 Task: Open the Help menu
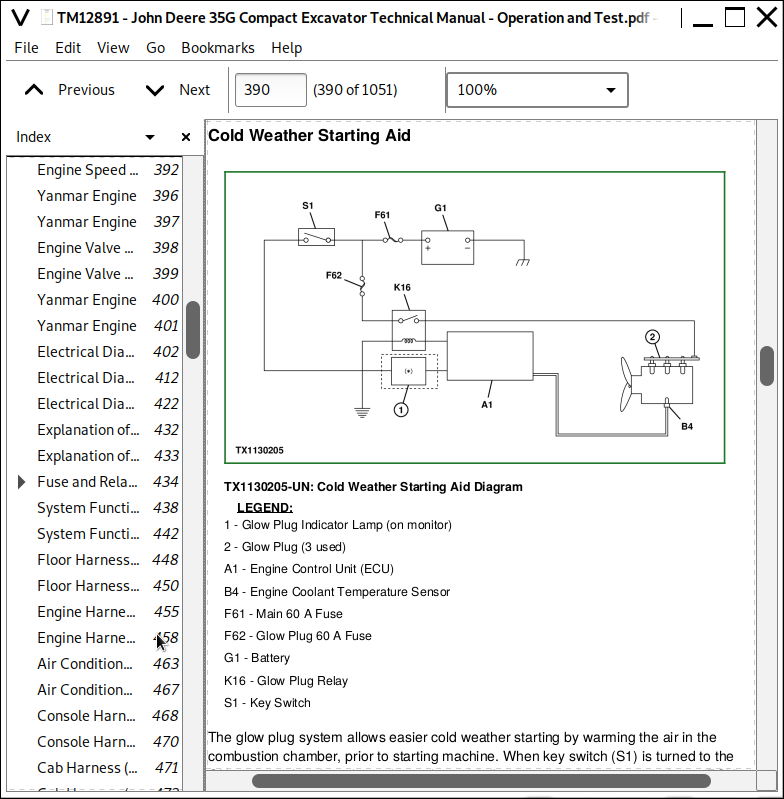coord(286,48)
